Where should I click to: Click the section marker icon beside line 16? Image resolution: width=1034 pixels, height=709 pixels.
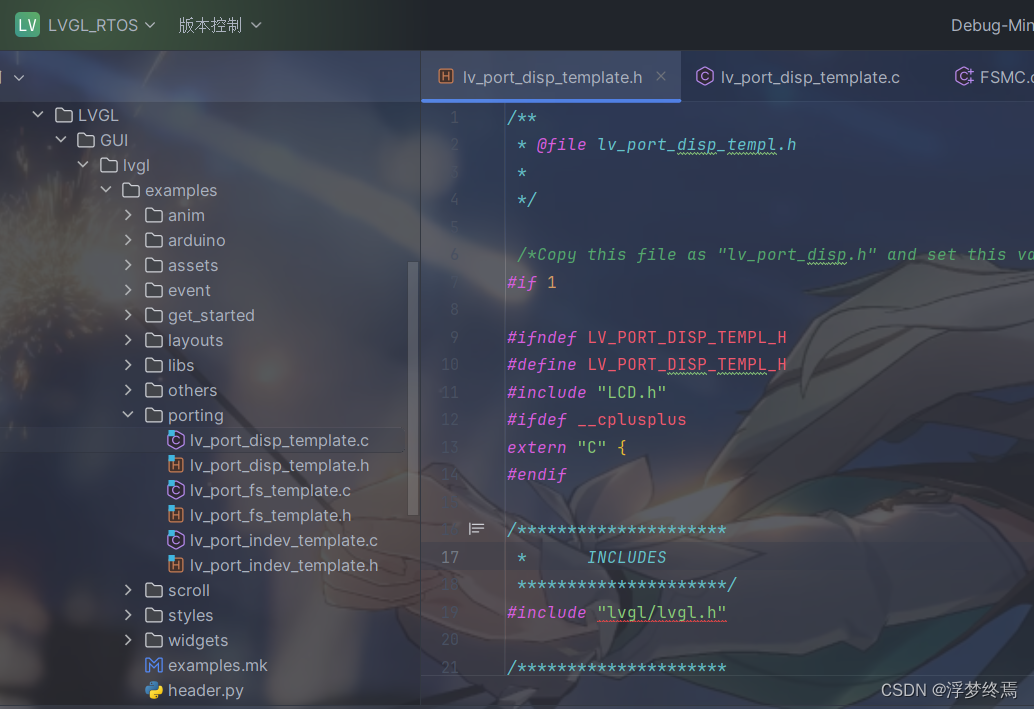477,528
